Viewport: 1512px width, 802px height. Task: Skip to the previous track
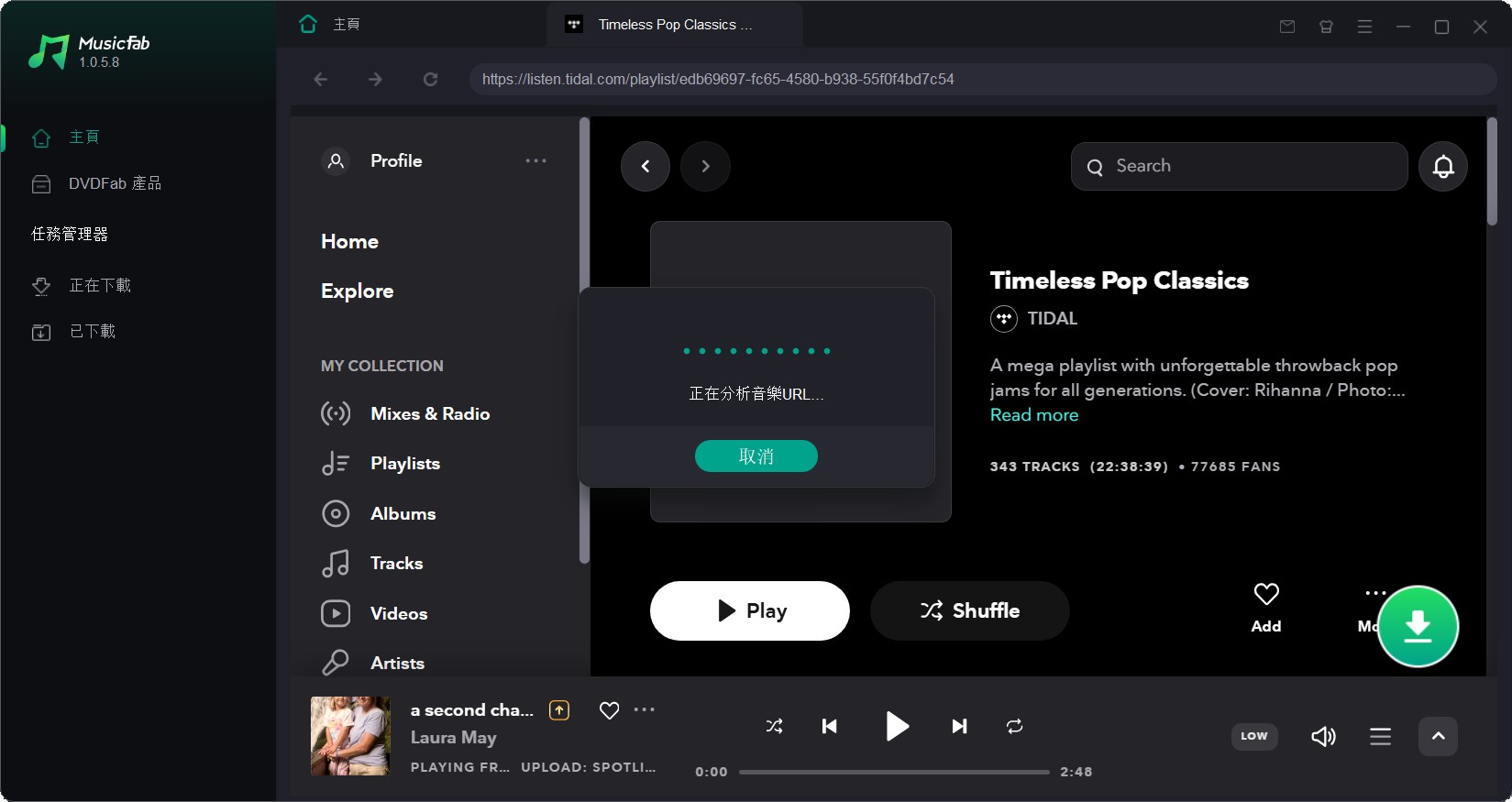click(830, 727)
